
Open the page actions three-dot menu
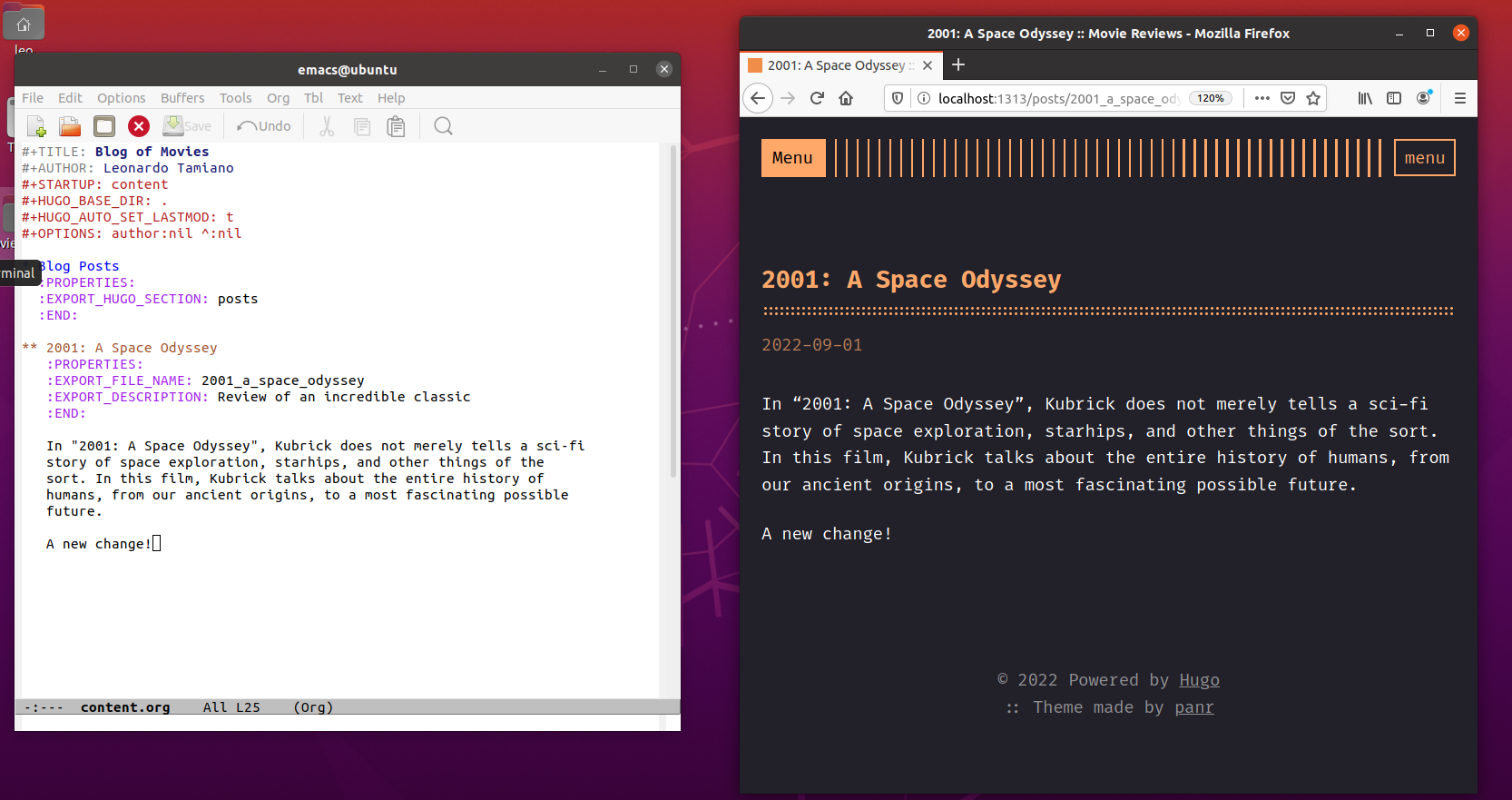(1262, 98)
